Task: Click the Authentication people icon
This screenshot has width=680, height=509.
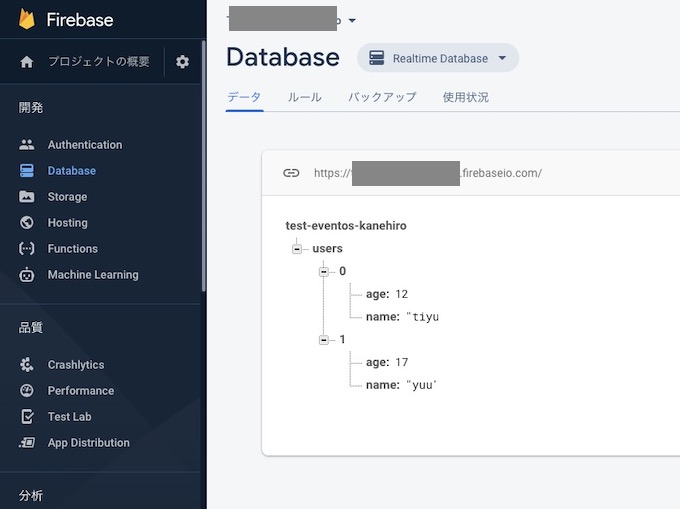Action: [x=26, y=145]
